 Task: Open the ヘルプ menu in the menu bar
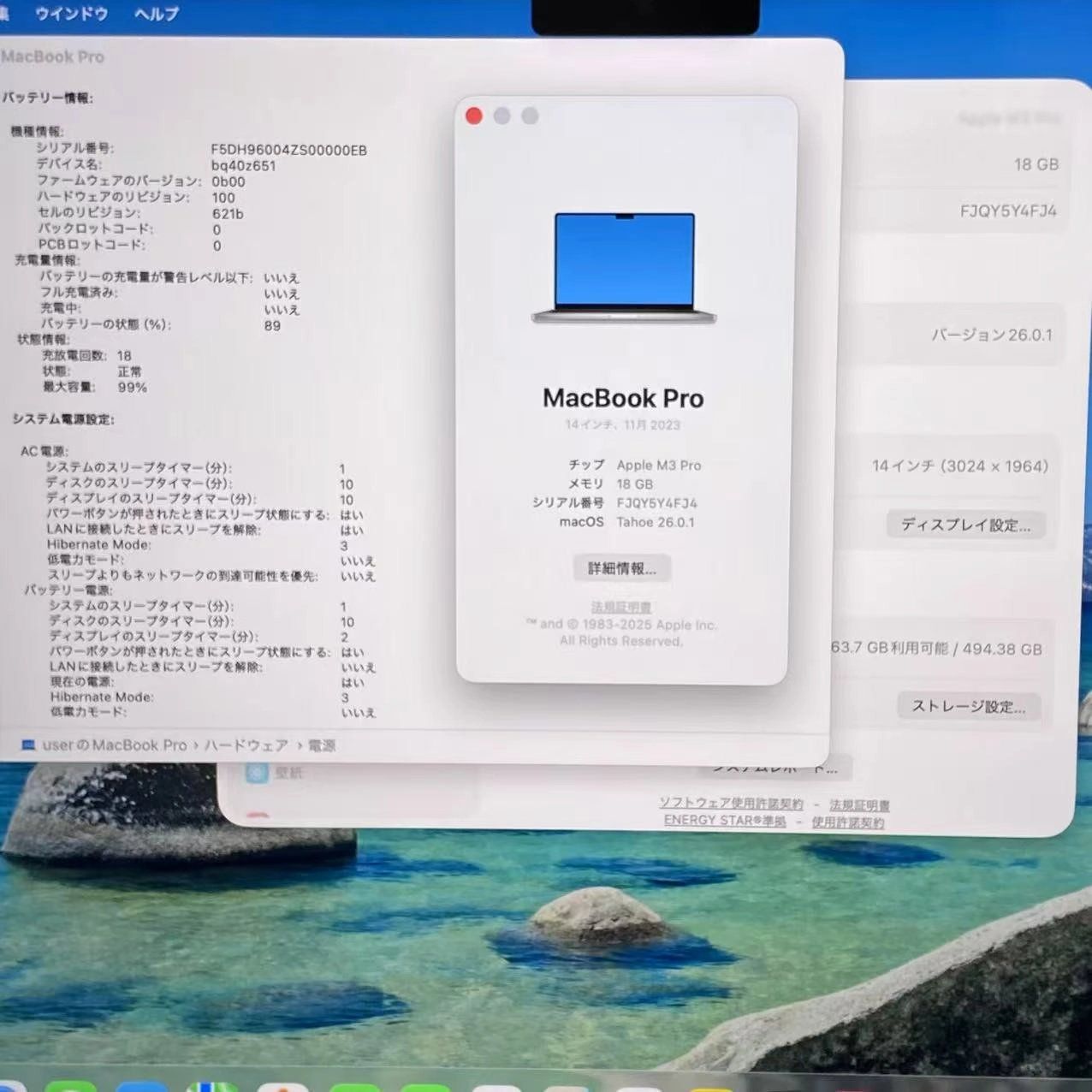(x=156, y=14)
